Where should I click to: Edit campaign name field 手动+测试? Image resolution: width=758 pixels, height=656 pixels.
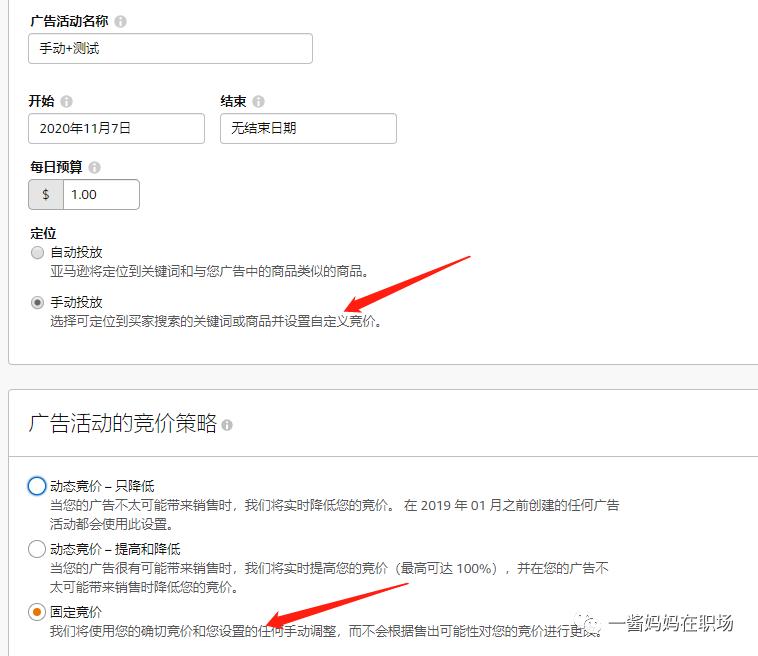(x=170, y=48)
